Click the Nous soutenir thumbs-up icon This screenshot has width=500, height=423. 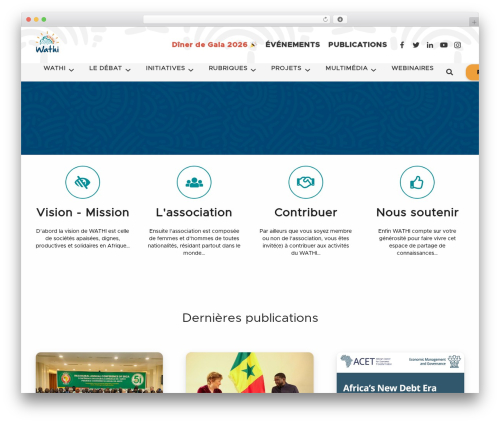coord(417,182)
